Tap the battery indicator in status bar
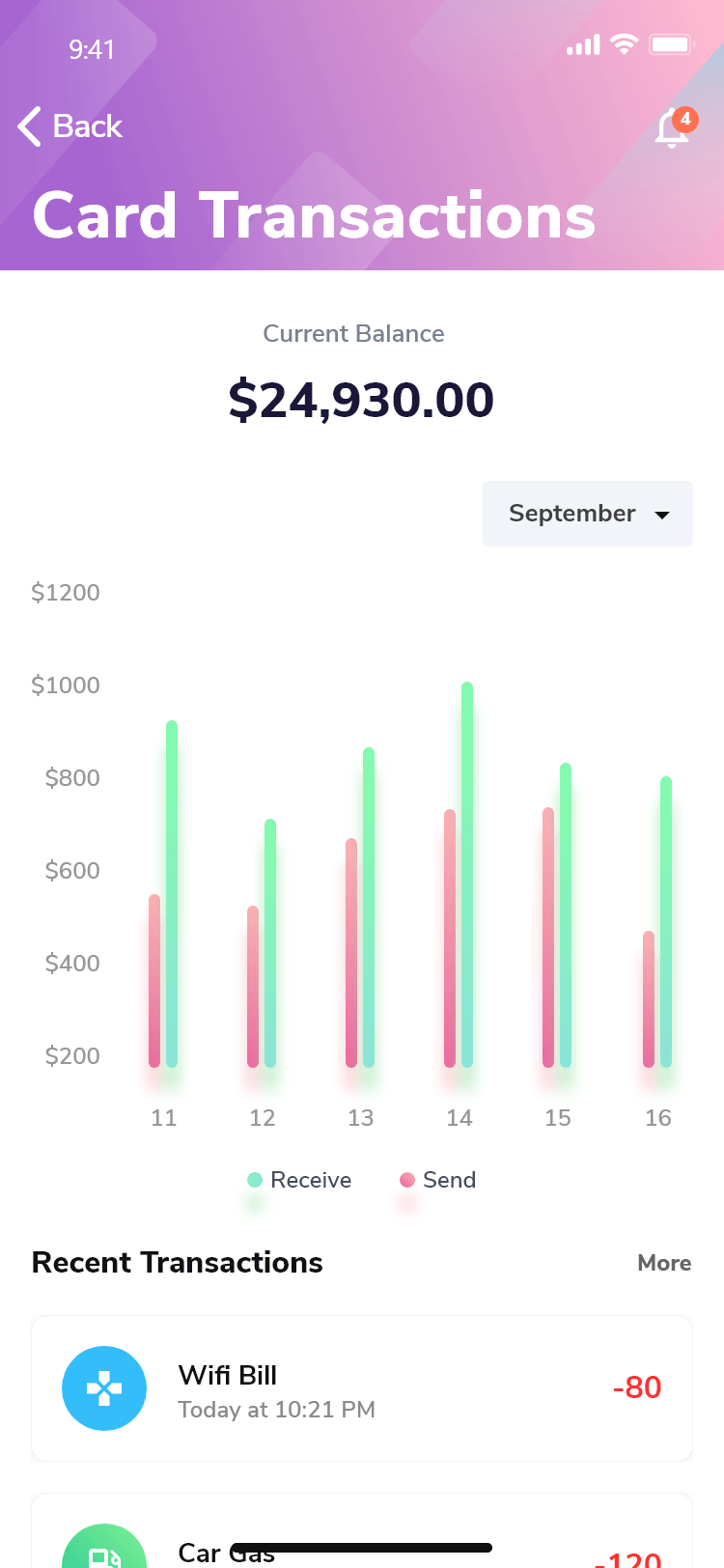This screenshot has height=1568, width=724. point(672,44)
